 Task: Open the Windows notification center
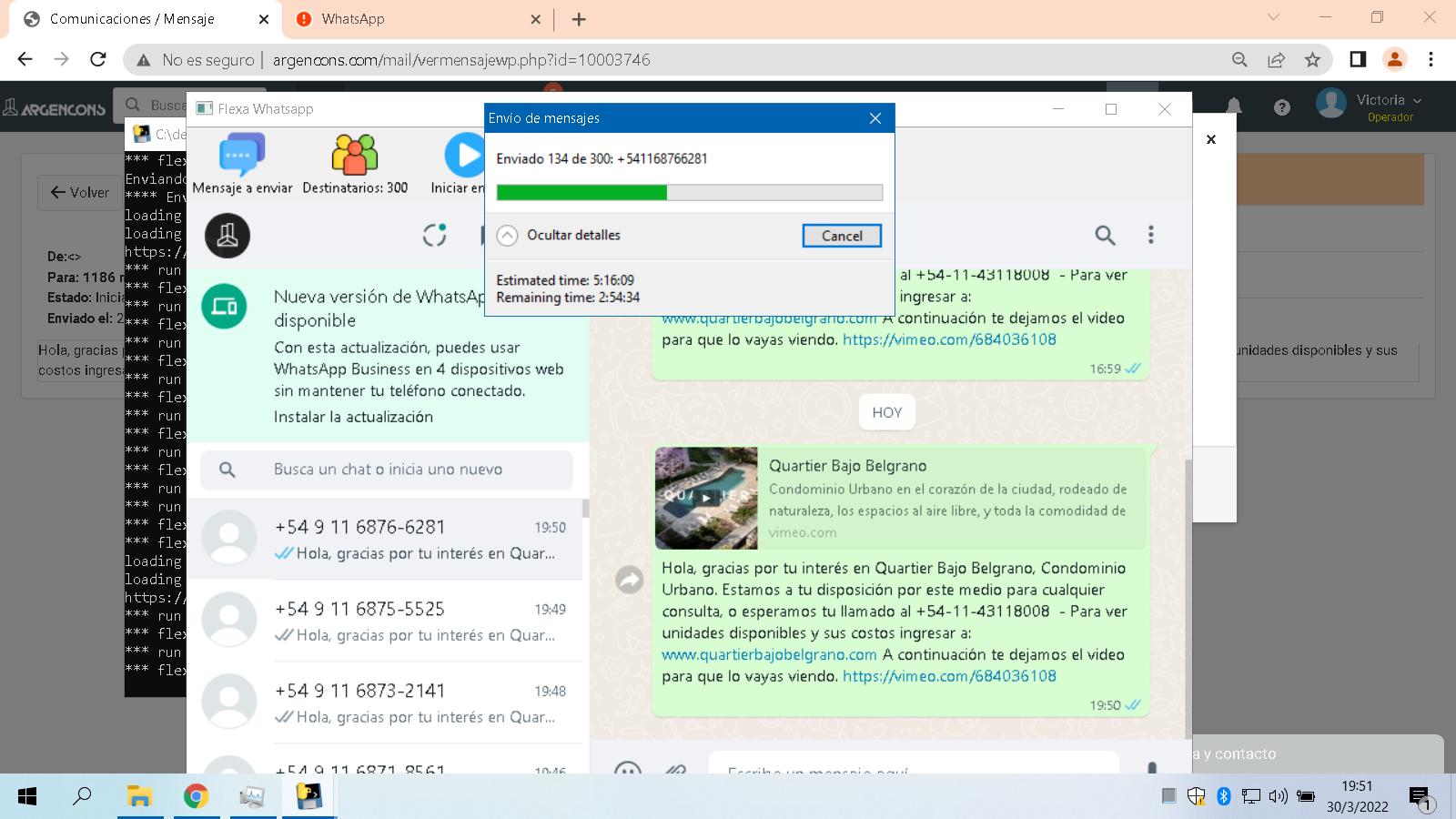pyautogui.click(x=1421, y=798)
